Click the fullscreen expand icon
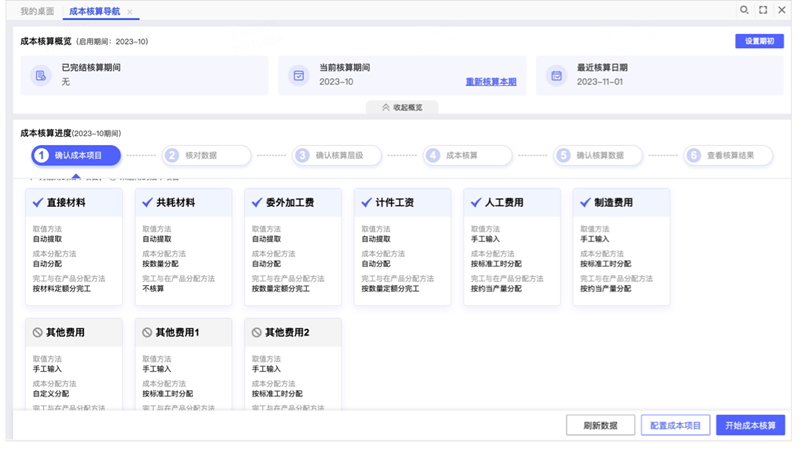This screenshot has width=800, height=449. (x=763, y=10)
